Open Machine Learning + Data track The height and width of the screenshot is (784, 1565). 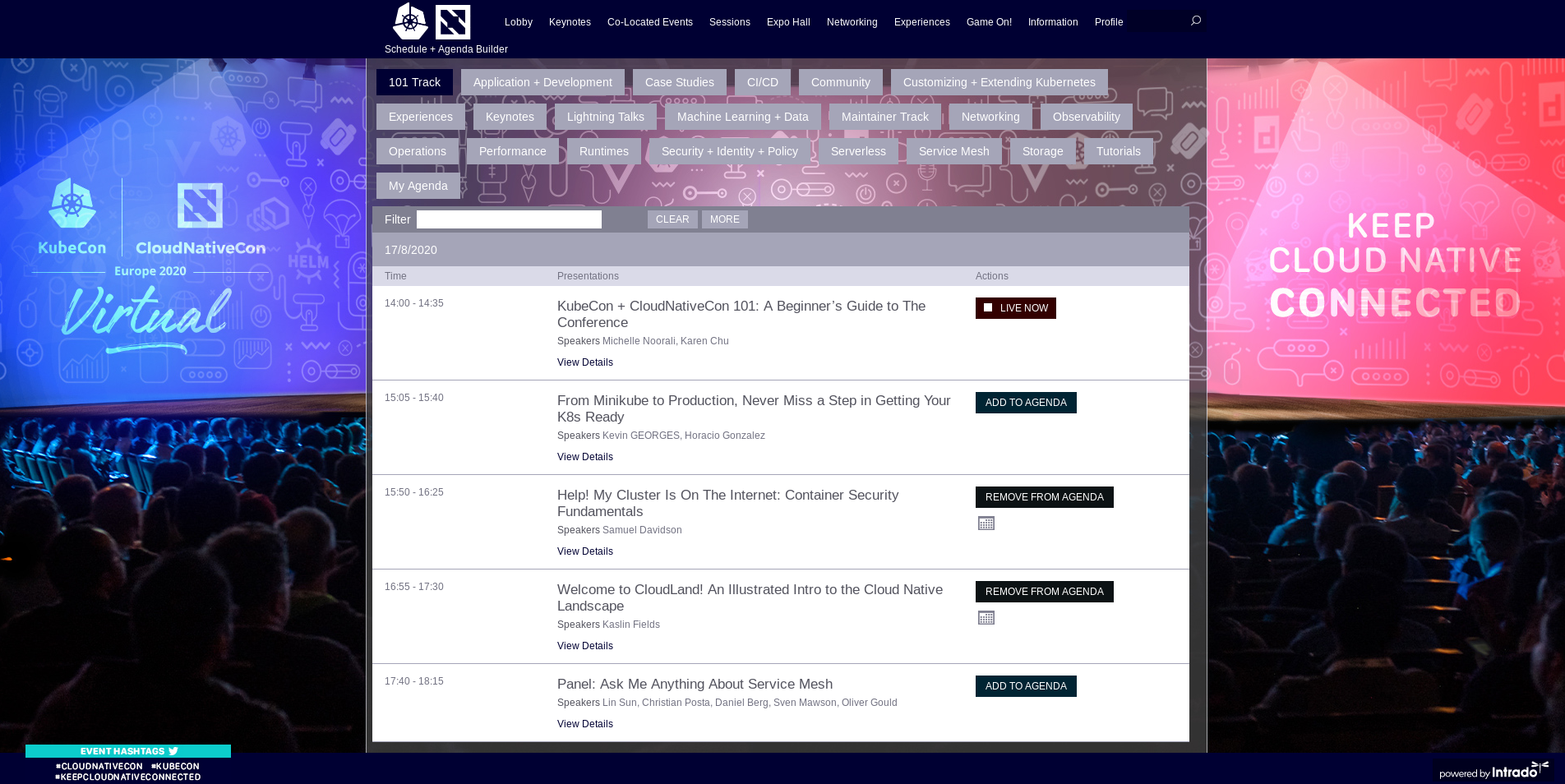(x=743, y=117)
